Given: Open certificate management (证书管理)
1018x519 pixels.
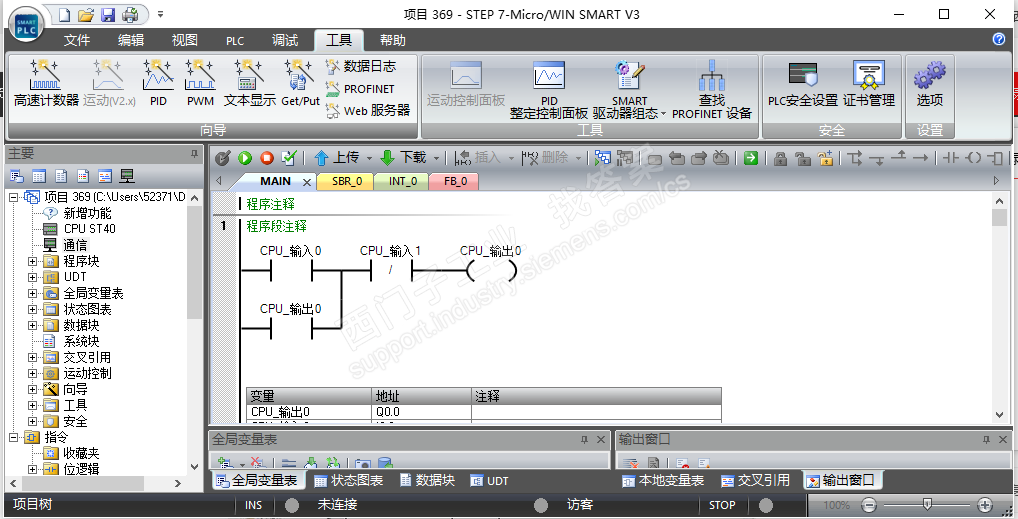Looking at the screenshot, I should tap(869, 83).
